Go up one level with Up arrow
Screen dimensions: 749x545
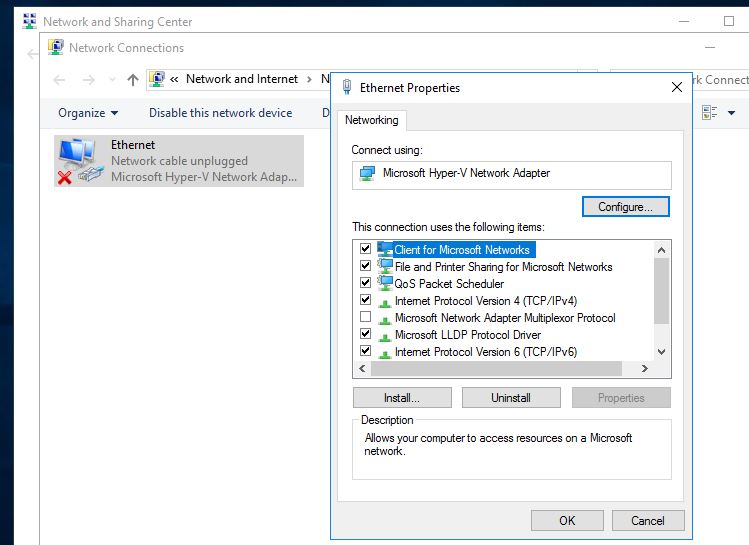133,79
